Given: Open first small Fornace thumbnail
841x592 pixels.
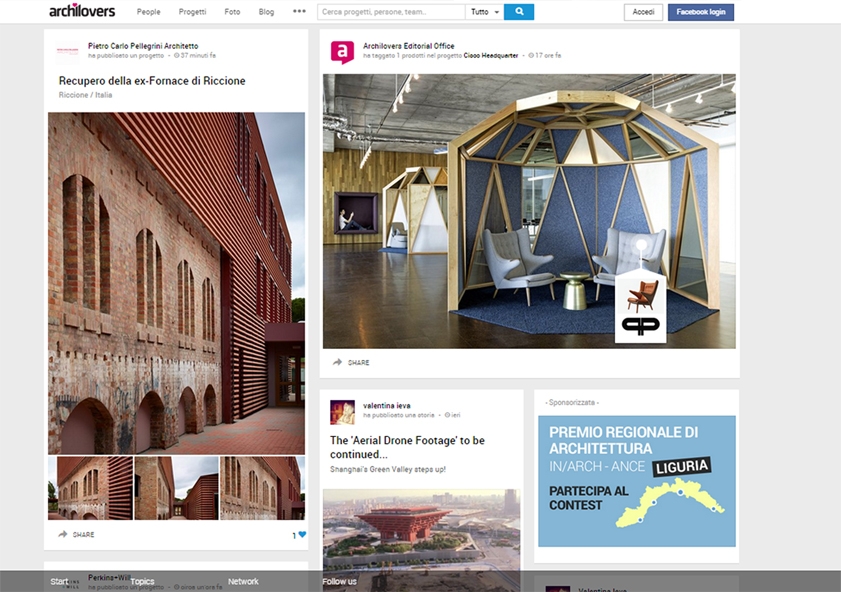Looking at the screenshot, I should [x=90, y=488].
